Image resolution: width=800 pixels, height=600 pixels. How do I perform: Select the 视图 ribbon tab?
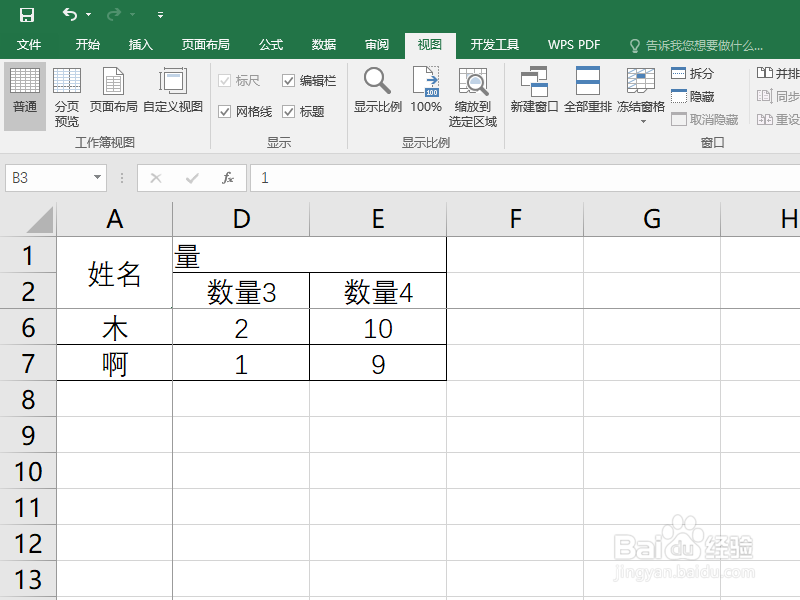[x=430, y=45]
